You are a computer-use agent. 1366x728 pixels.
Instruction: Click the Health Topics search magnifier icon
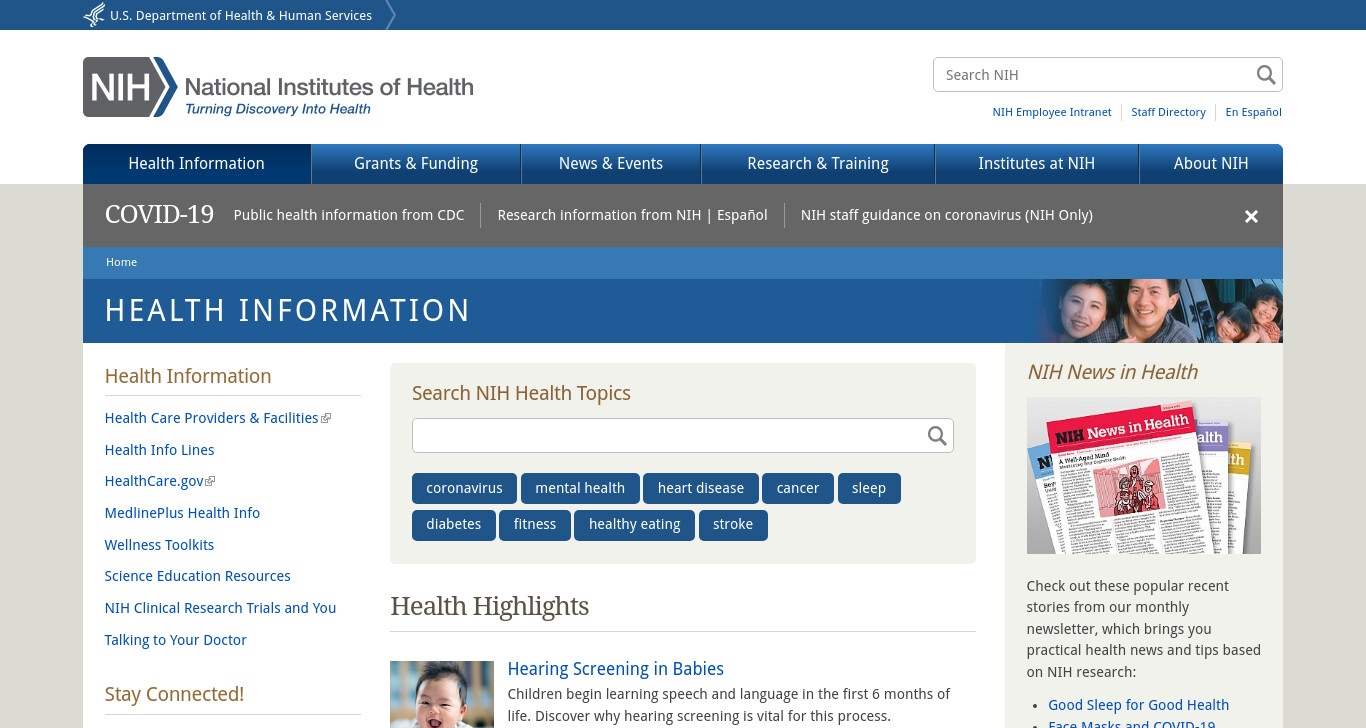[937, 435]
